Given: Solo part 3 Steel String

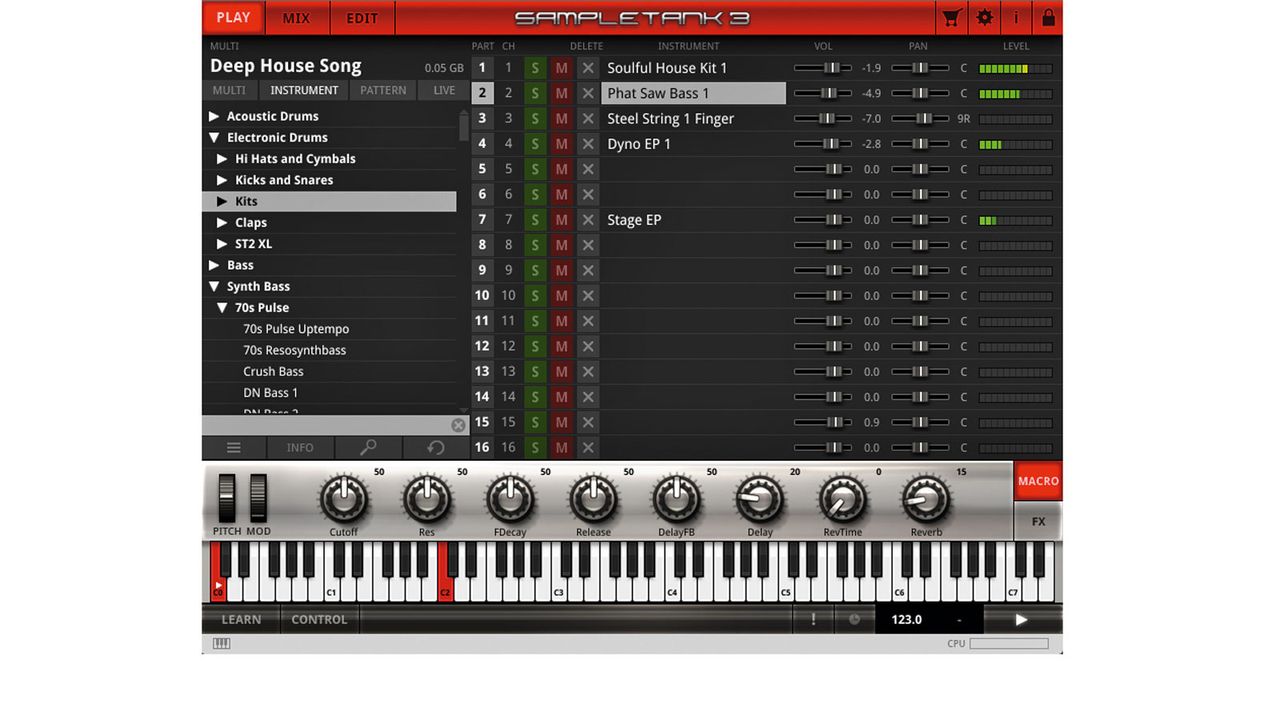Looking at the screenshot, I should [535, 118].
